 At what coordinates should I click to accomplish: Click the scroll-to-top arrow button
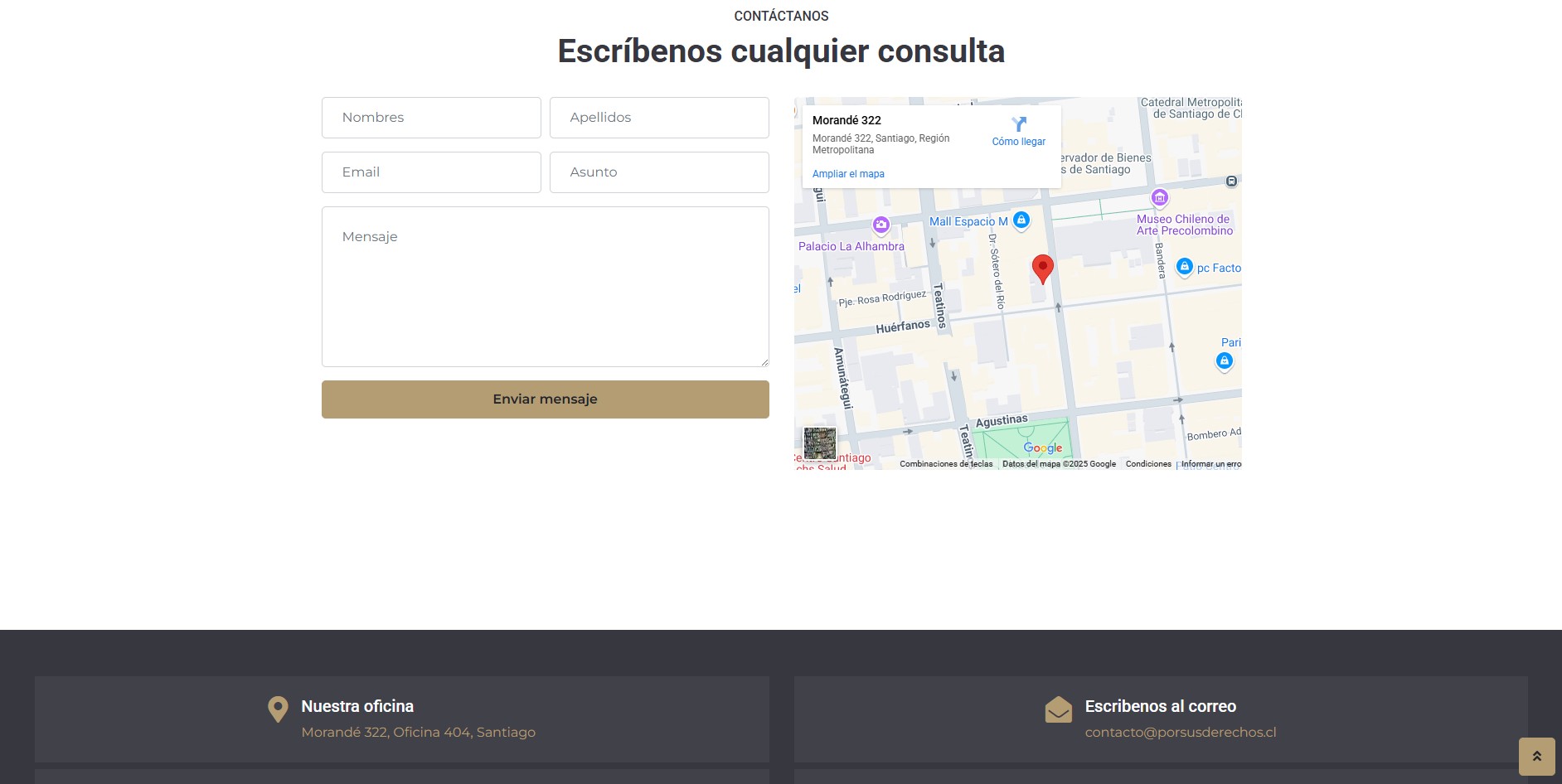[x=1539, y=756]
